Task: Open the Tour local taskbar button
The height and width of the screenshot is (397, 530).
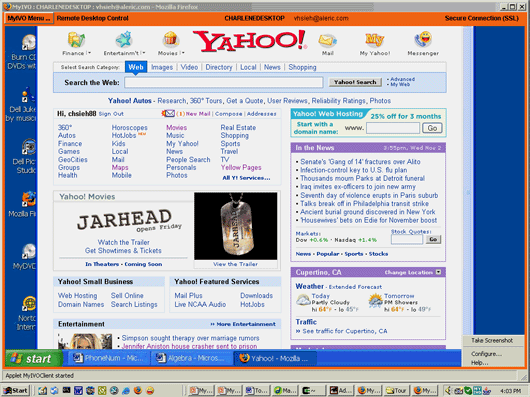Action: (x=397, y=391)
